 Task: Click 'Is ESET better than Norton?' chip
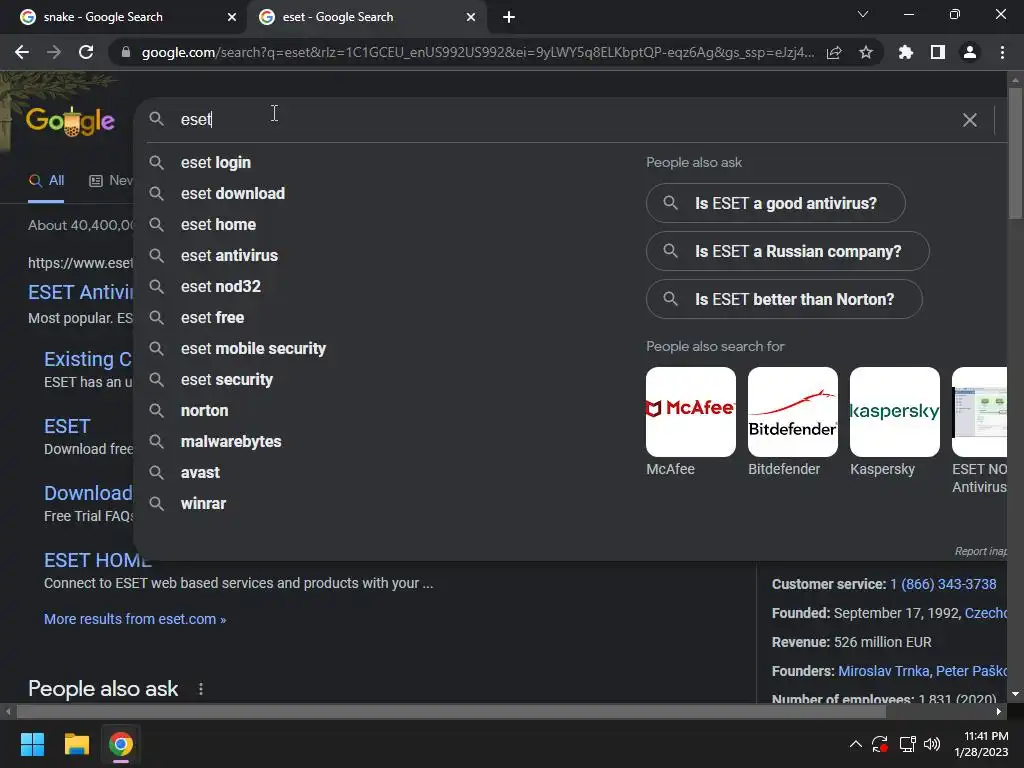coord(784,299)
